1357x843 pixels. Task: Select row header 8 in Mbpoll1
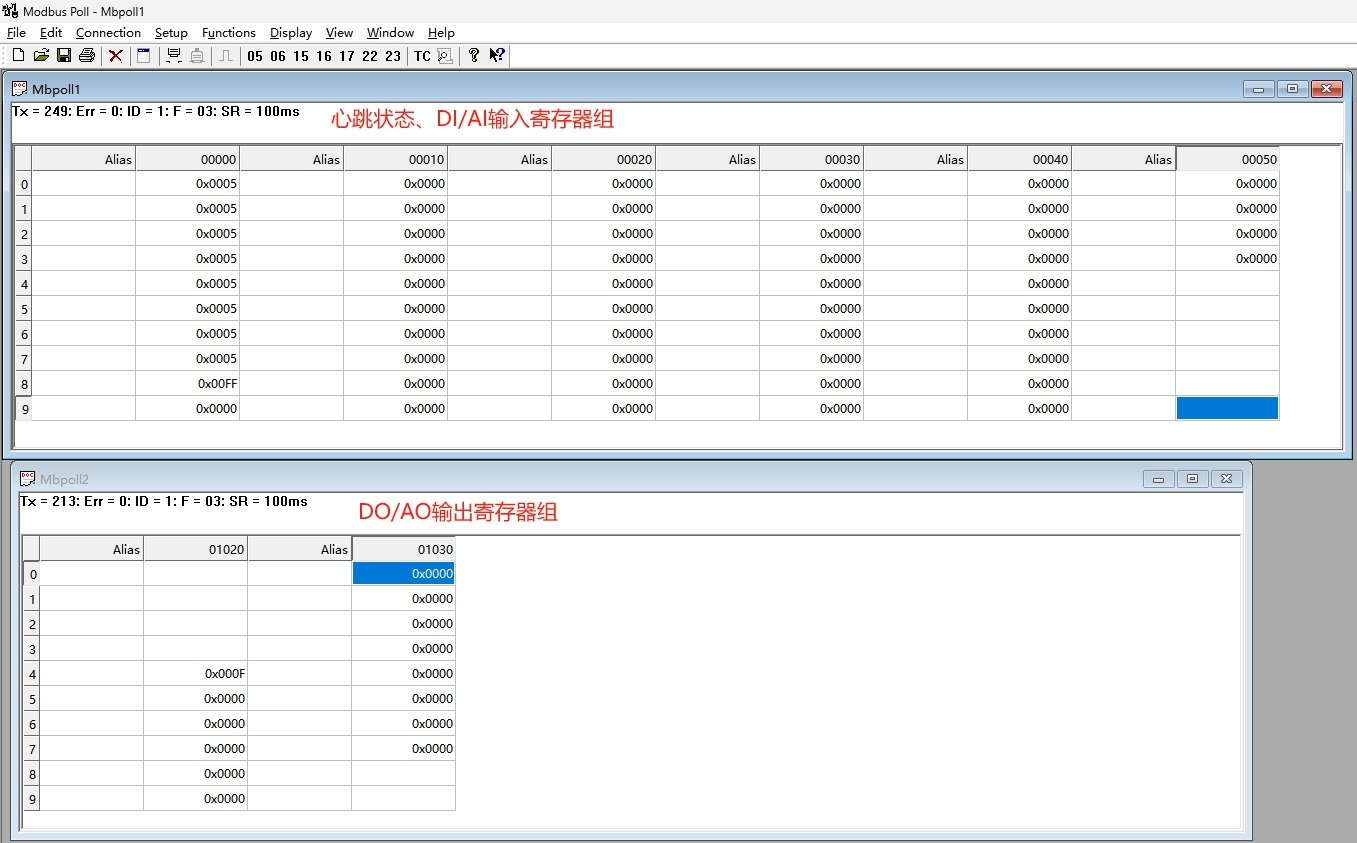24,383
